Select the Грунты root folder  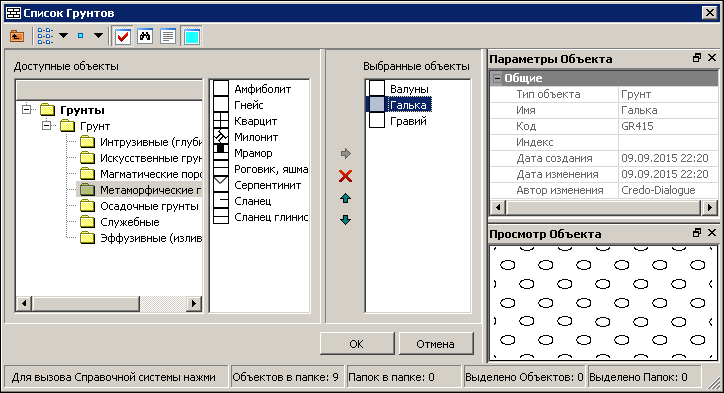[x=82, y=110]
